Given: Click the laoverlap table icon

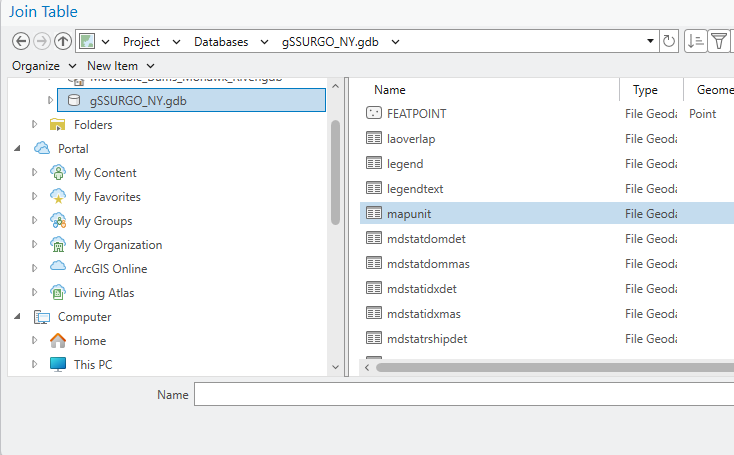Looking at the screenshot, I should click(x=374, y=138).
